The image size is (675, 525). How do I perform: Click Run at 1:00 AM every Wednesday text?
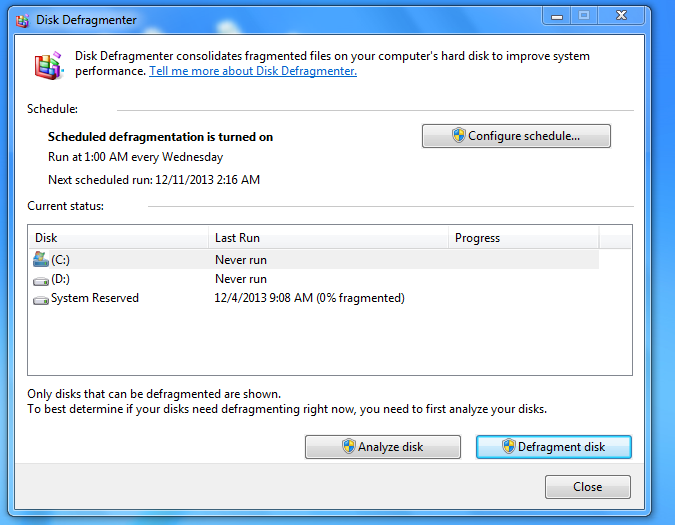135,157
